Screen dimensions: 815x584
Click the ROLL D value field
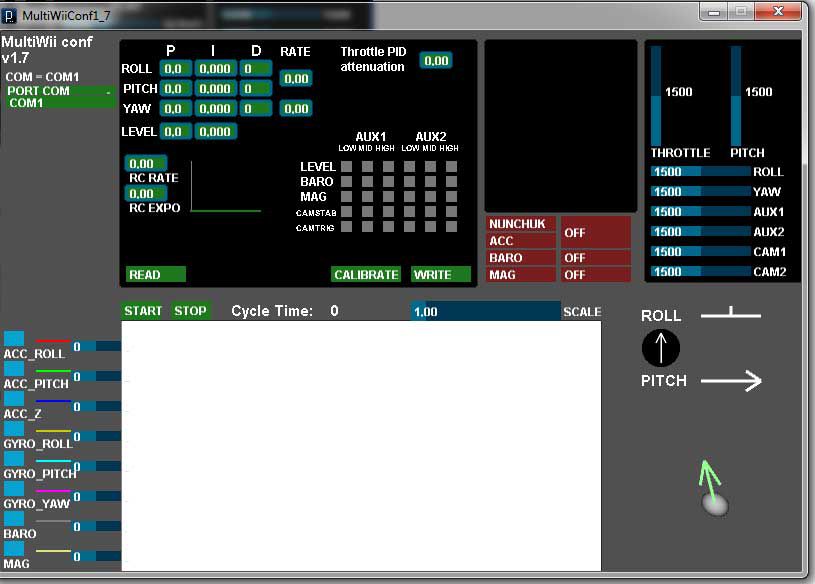255,69
